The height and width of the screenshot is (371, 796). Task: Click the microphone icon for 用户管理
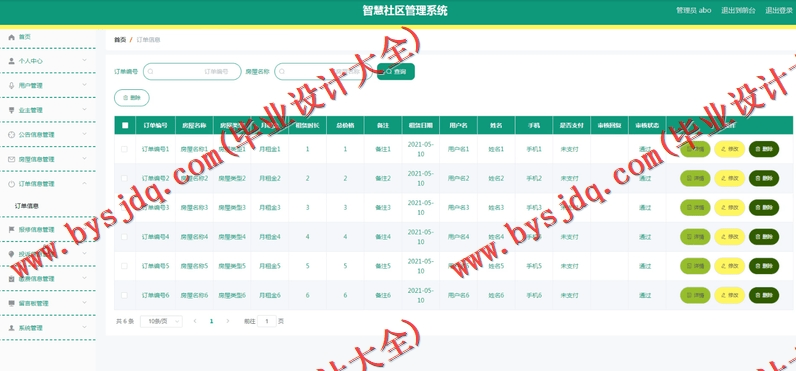12,85
